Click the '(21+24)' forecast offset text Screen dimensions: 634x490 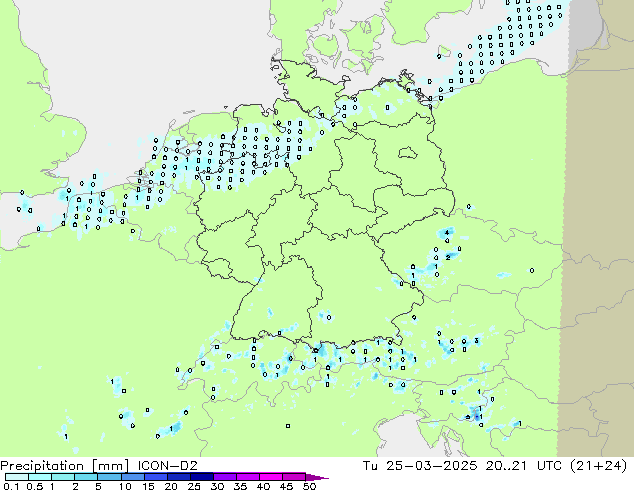click(x=598, y=466)
